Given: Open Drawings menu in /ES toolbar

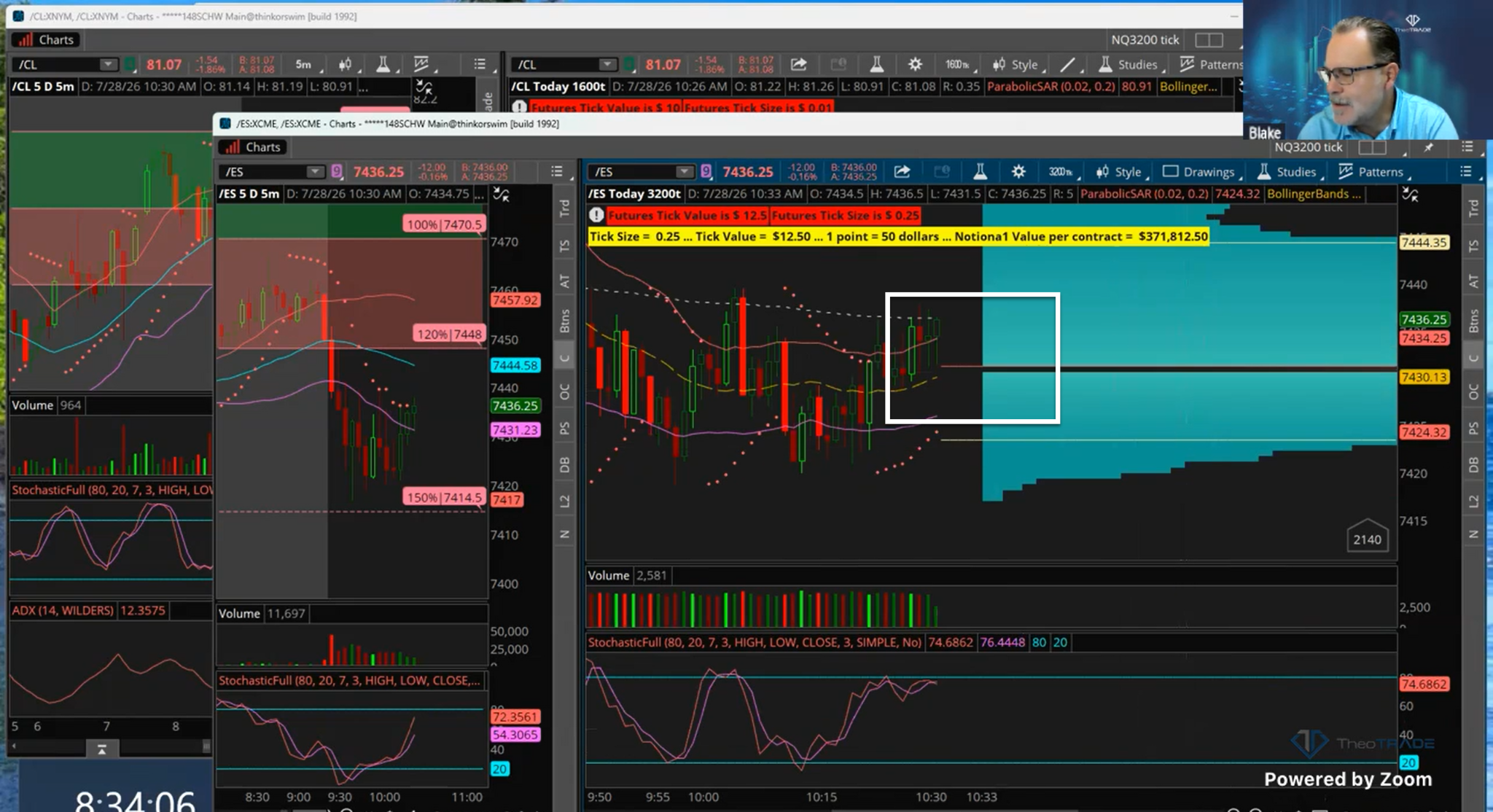Looking at the screenshot, I should [1199, 171].
